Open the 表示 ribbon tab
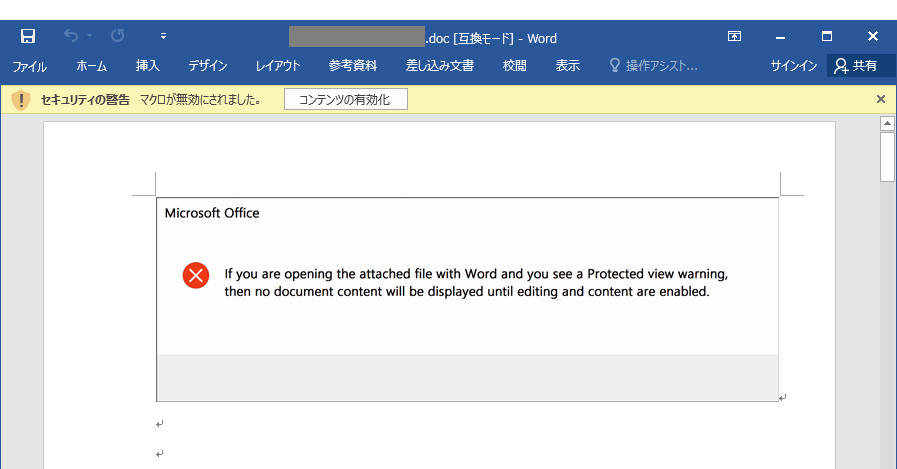The width and height of the screenshot is (897, 469). tap(567, 66)
